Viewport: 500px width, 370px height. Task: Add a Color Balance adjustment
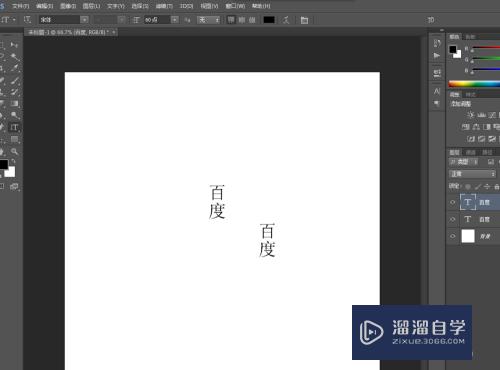tap(476, 127)
